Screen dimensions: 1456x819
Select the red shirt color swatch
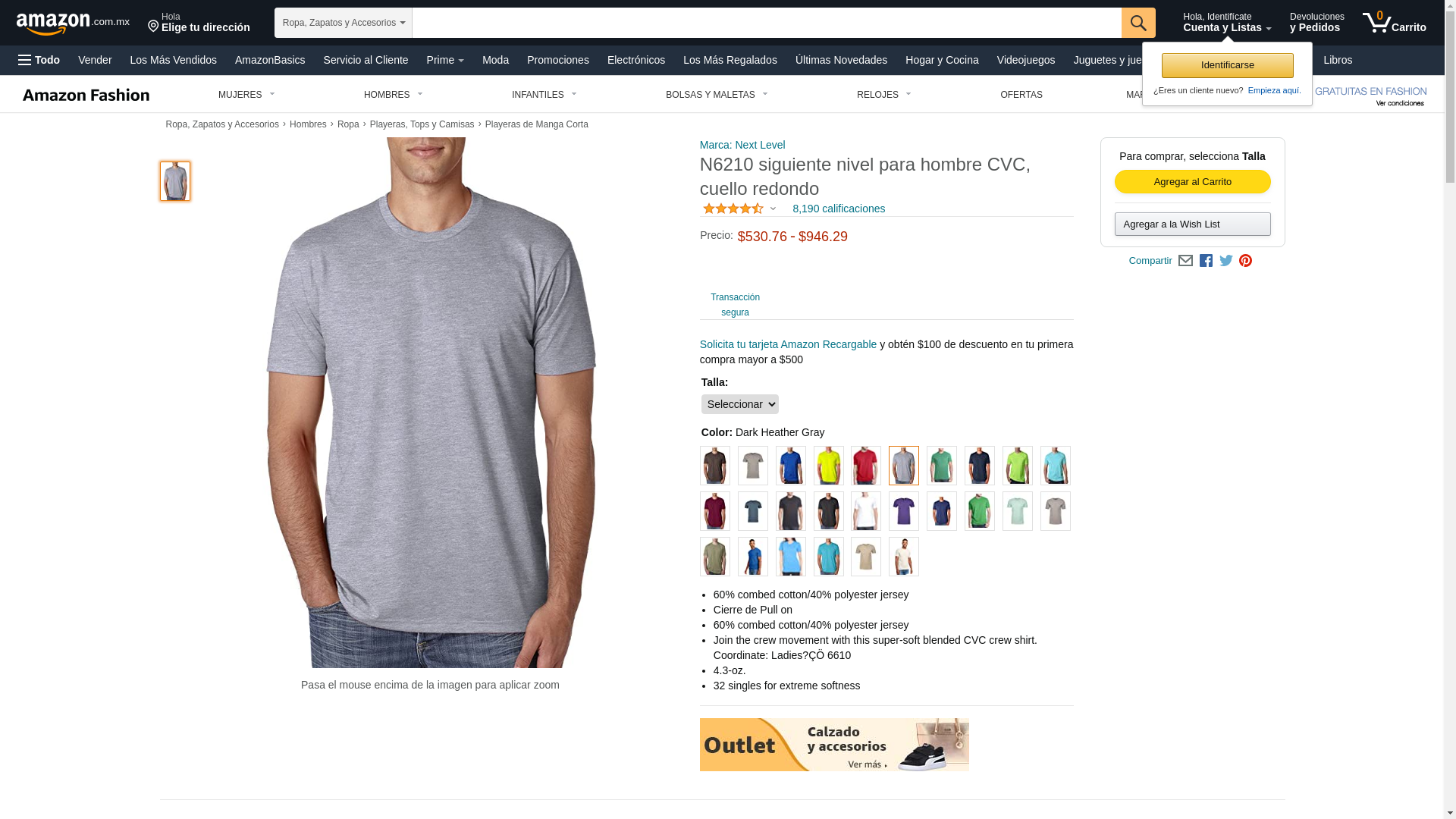tap(866, 466)
